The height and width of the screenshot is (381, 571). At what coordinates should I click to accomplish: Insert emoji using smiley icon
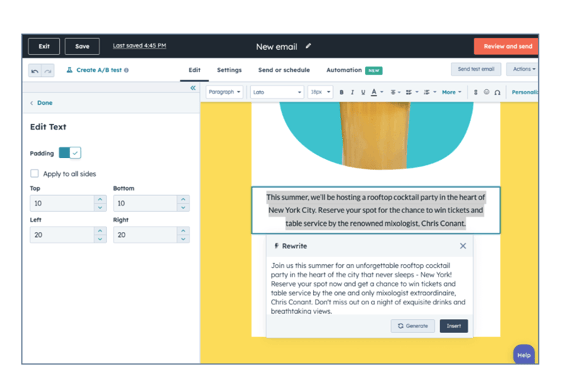tap(486, 92)
